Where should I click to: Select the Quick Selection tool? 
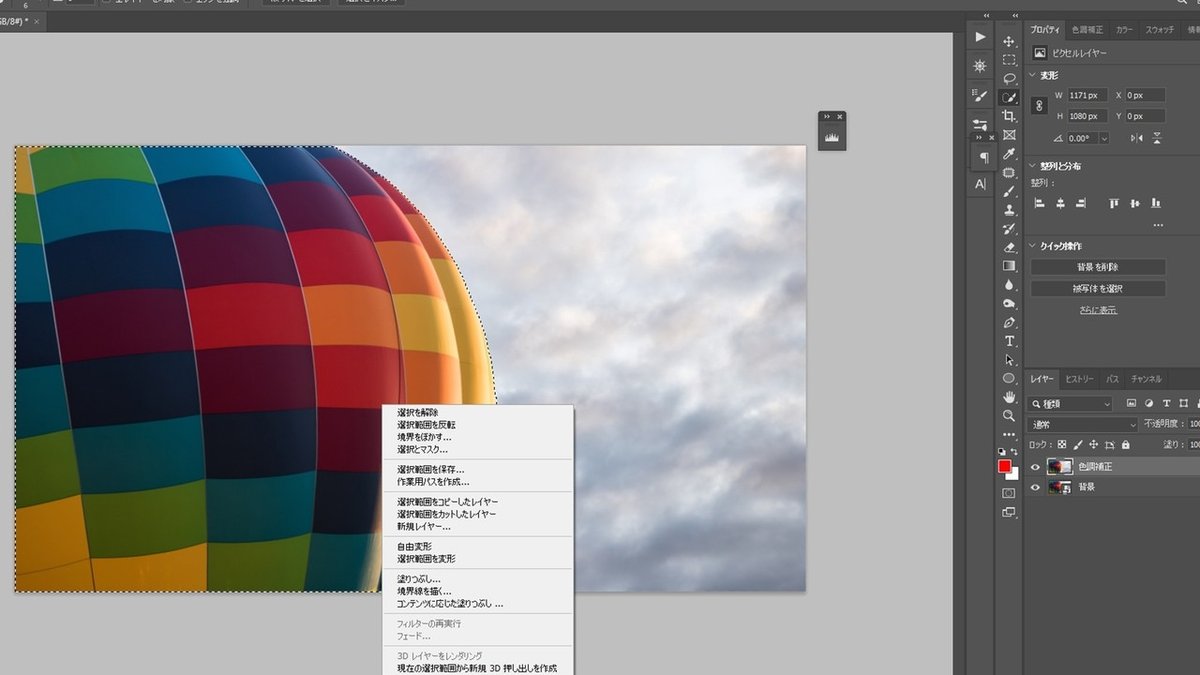[x=1009, y=98]
